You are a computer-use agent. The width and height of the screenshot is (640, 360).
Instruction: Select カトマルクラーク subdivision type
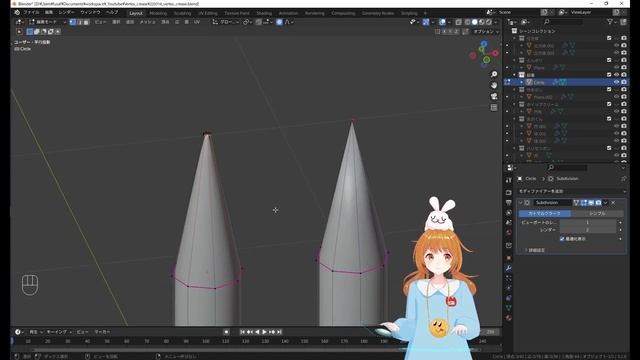tap(545, 213)
